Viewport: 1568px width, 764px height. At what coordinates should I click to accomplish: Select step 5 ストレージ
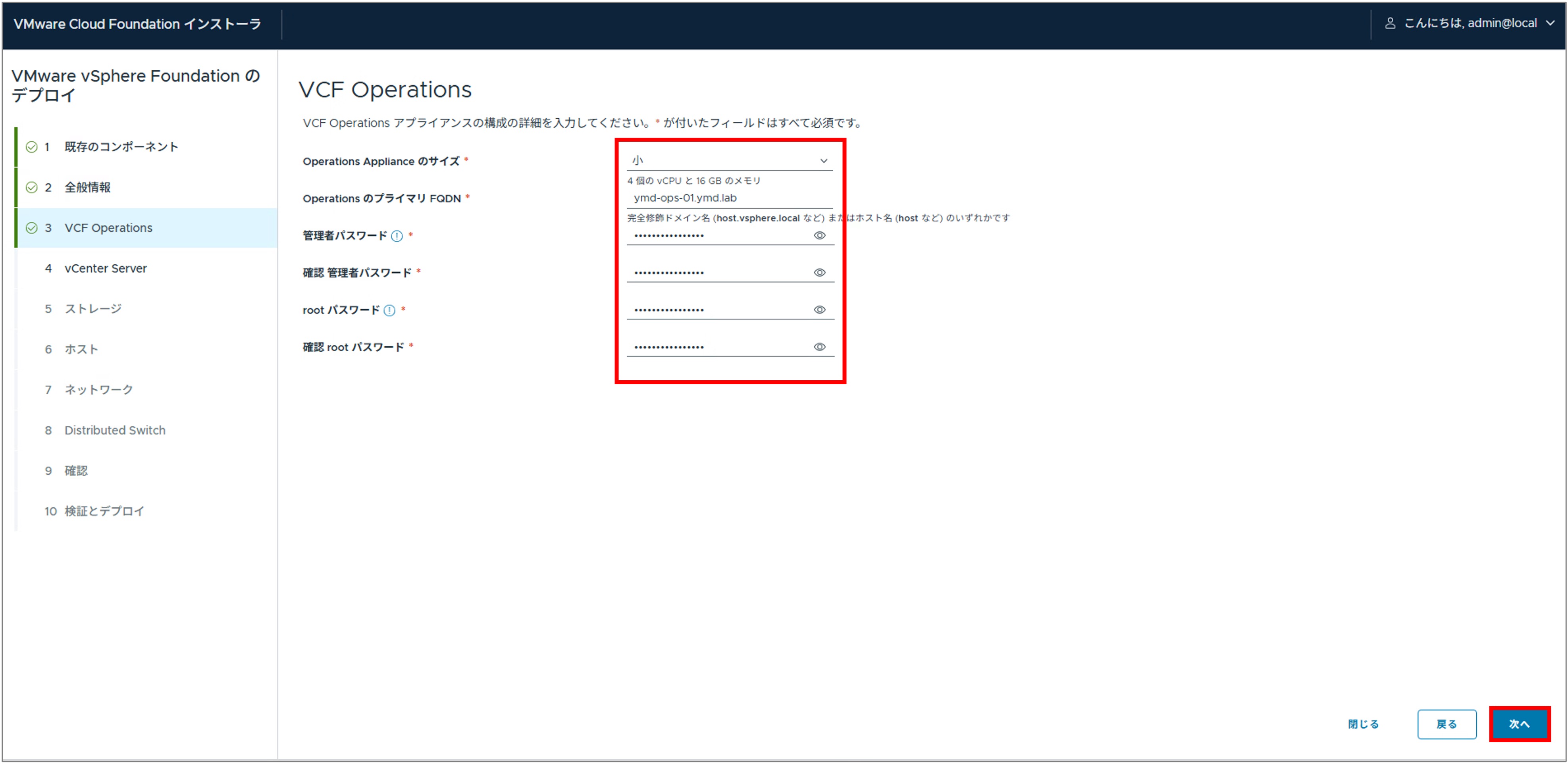146,309
